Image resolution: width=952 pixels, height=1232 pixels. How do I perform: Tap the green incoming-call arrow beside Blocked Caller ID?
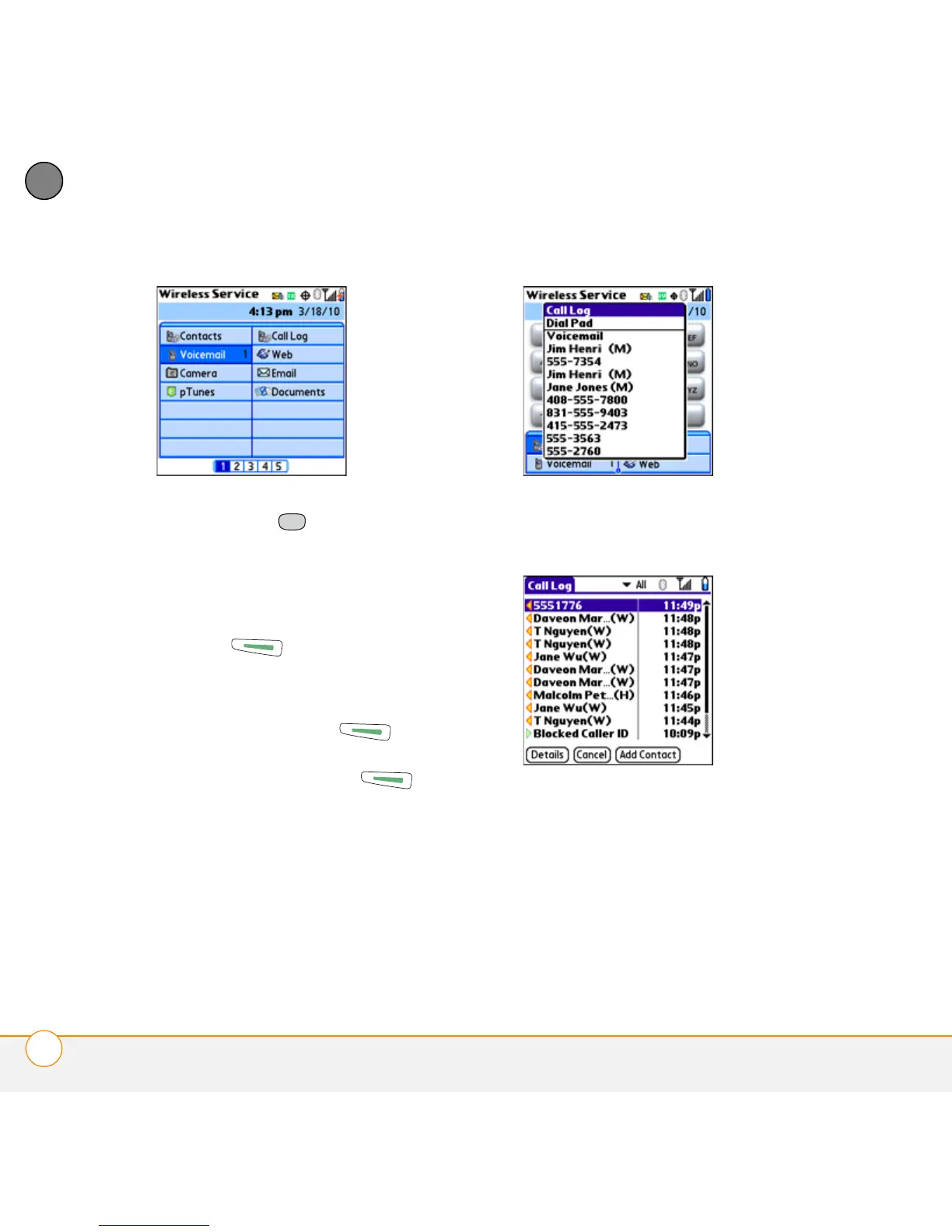point(529,733)
